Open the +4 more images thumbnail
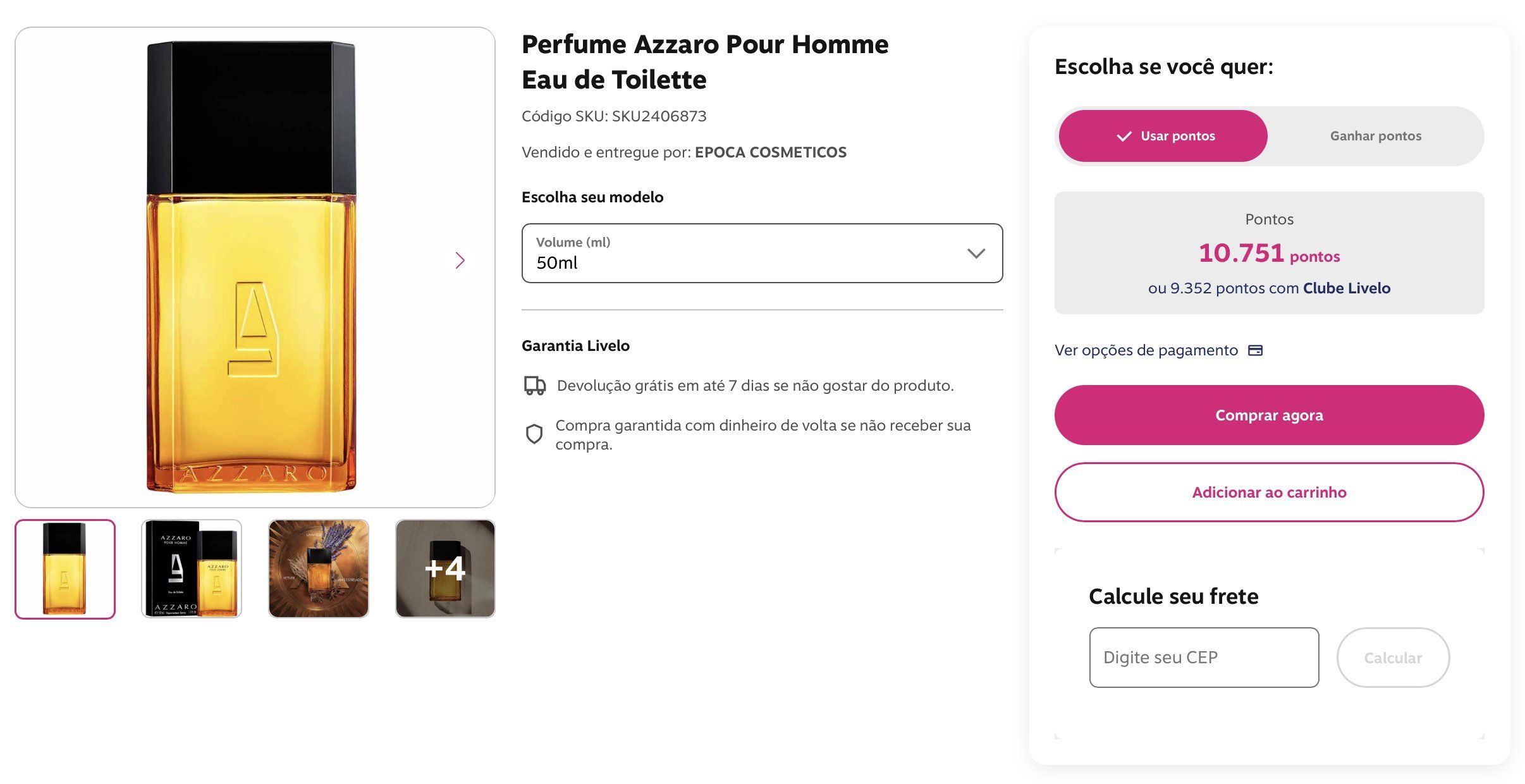This screenshot has height=784, width=1525. coord(445,569)
